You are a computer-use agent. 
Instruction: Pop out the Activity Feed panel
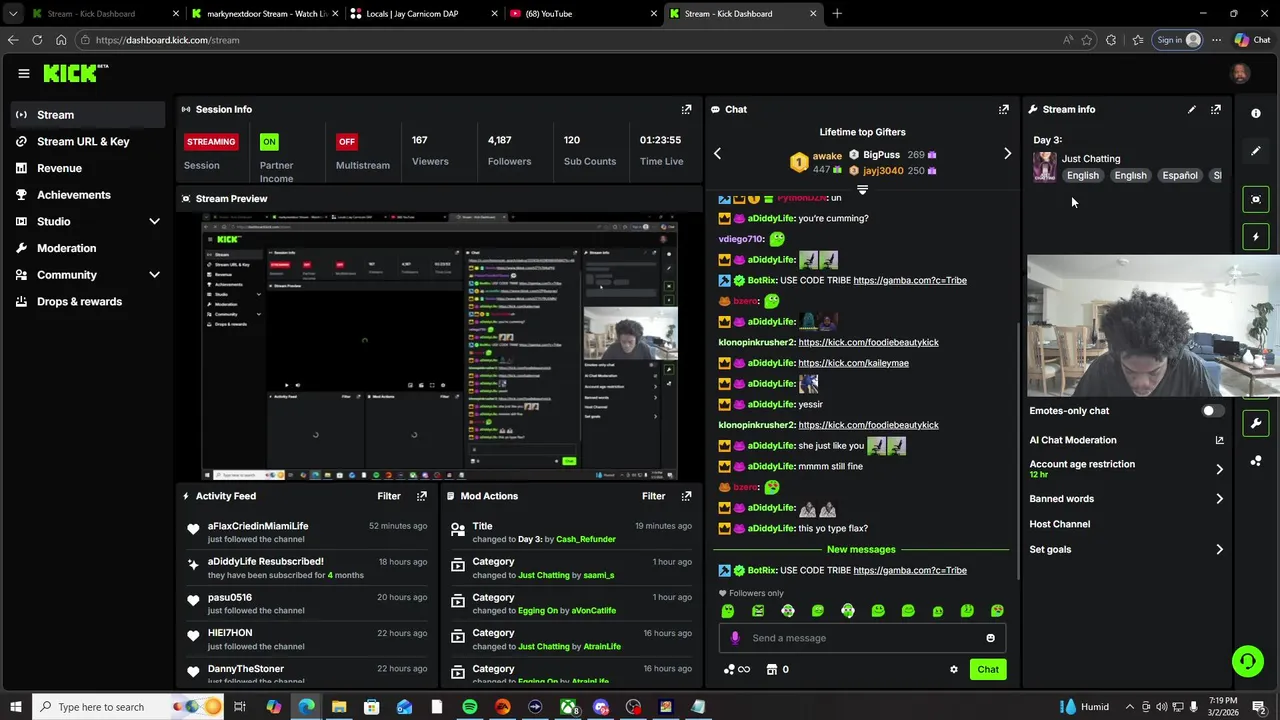pos(421,496)
